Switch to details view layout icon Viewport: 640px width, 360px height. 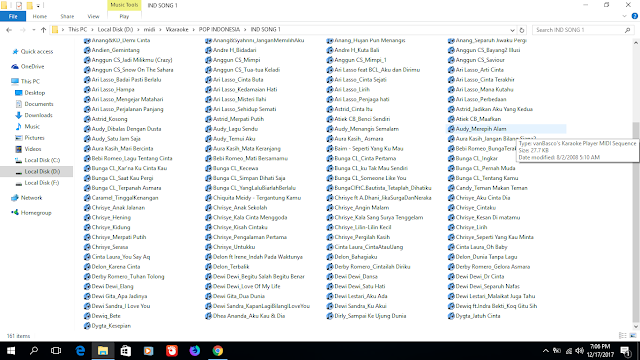622,336
